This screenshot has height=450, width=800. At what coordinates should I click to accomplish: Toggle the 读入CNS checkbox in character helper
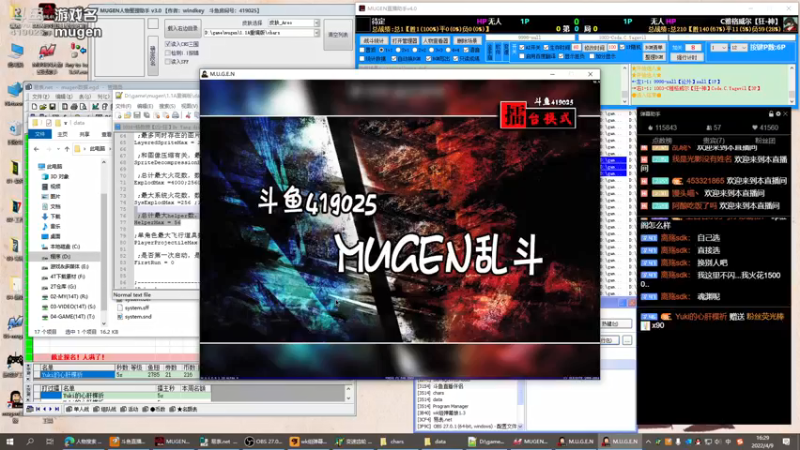168,44
